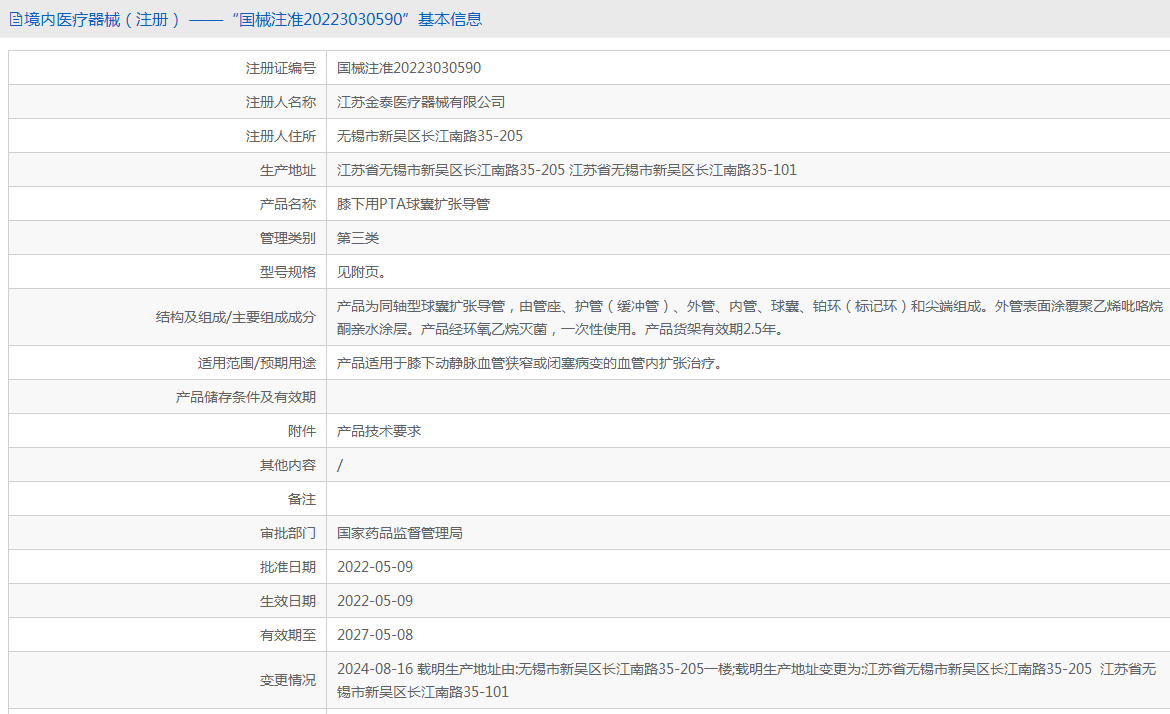
Task: Click the 变更情况 label
Action: tap(287, 680)
